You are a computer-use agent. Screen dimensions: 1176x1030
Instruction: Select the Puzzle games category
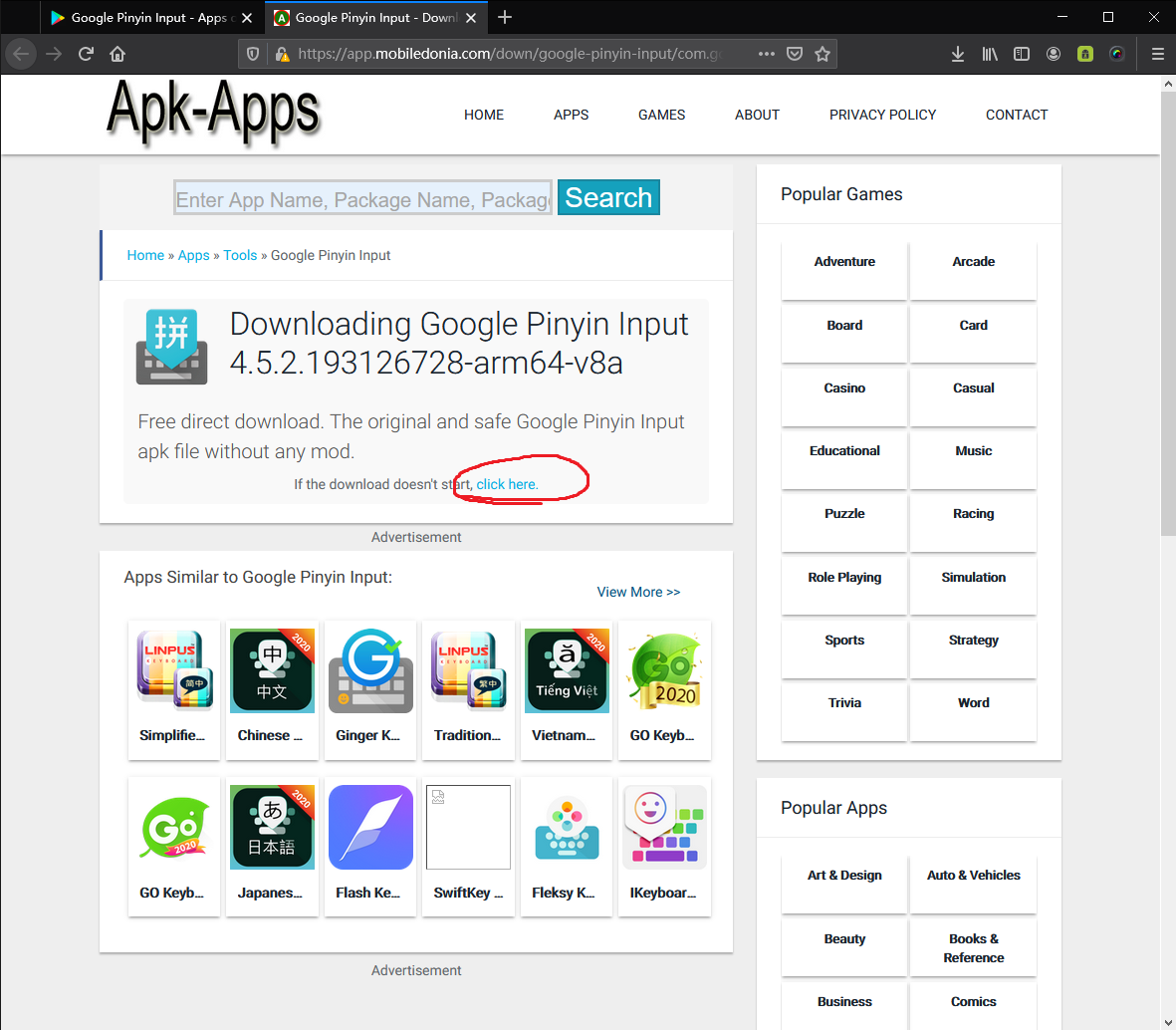tap(844, 522)
